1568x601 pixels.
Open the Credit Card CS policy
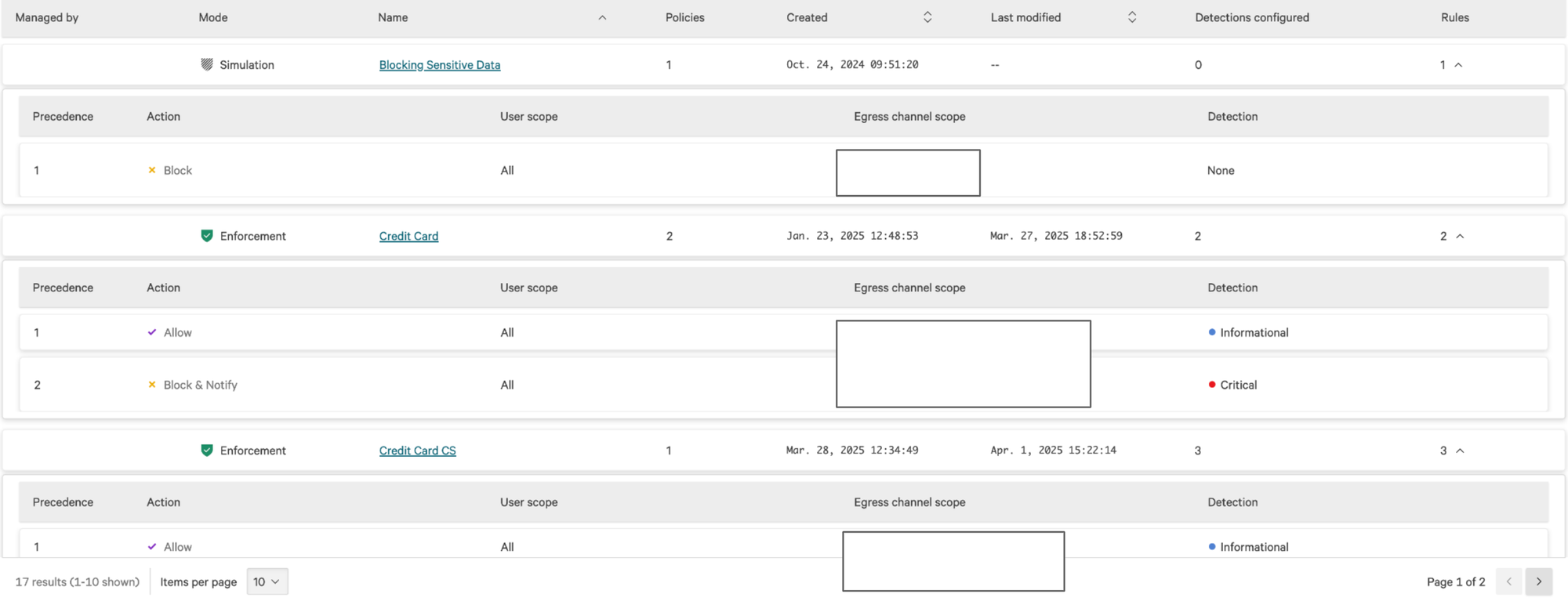pos(417,450)
